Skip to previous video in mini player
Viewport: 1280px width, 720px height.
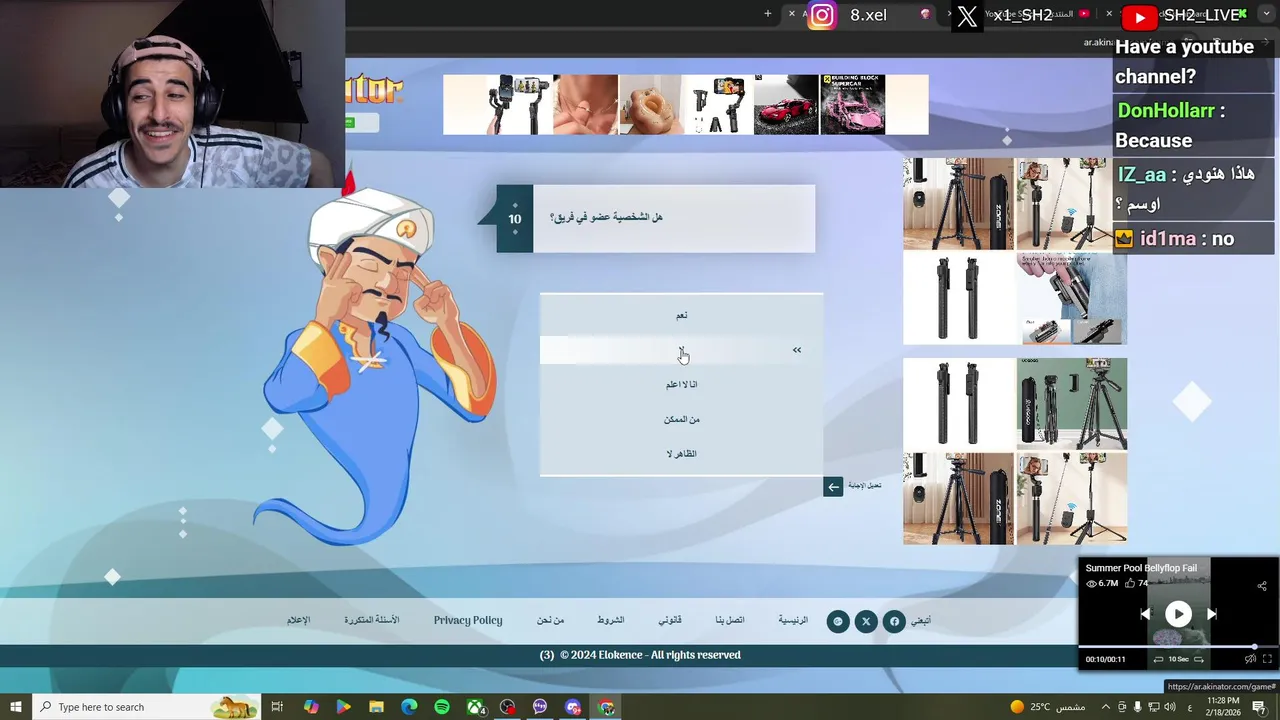click(1145, 614)
